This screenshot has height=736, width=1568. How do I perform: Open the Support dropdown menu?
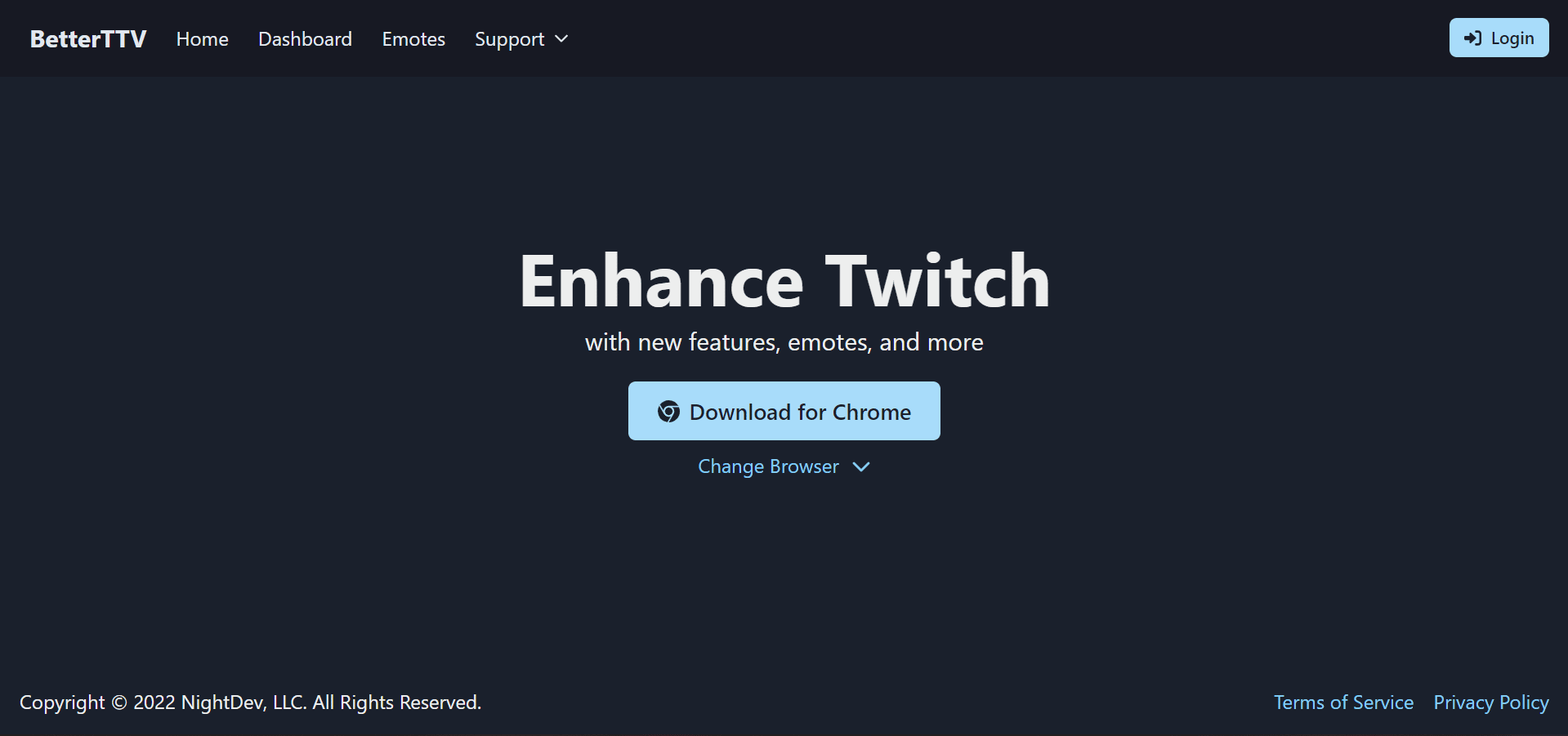[520, 38]
